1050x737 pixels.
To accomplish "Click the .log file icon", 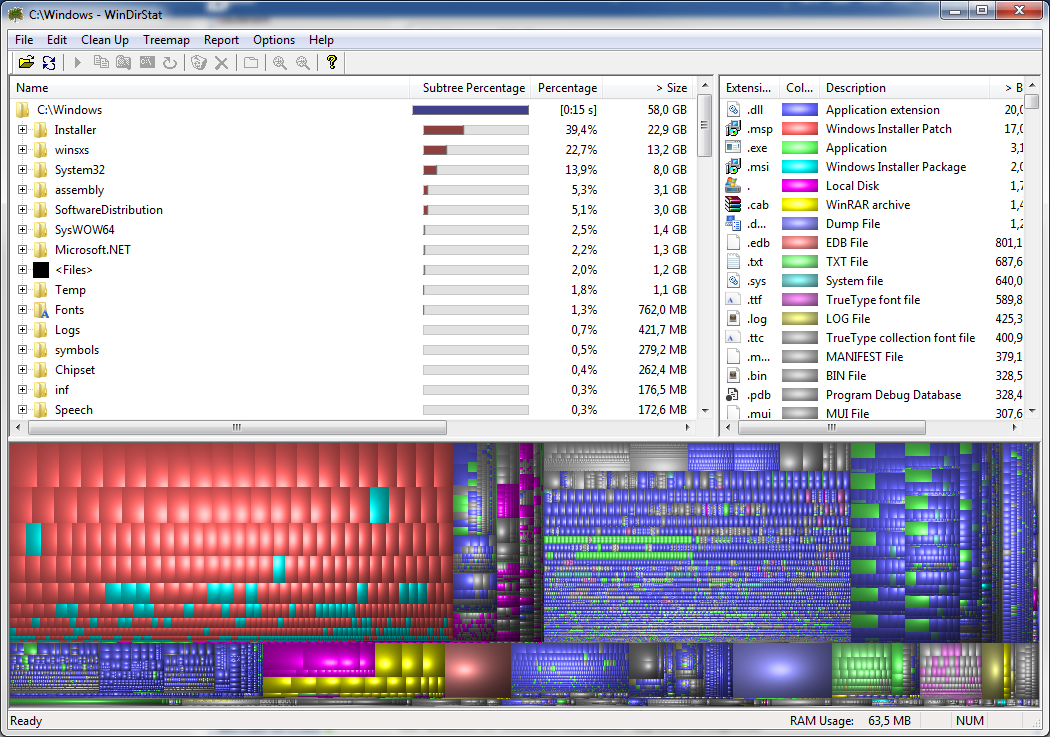I will pos(734,318).
